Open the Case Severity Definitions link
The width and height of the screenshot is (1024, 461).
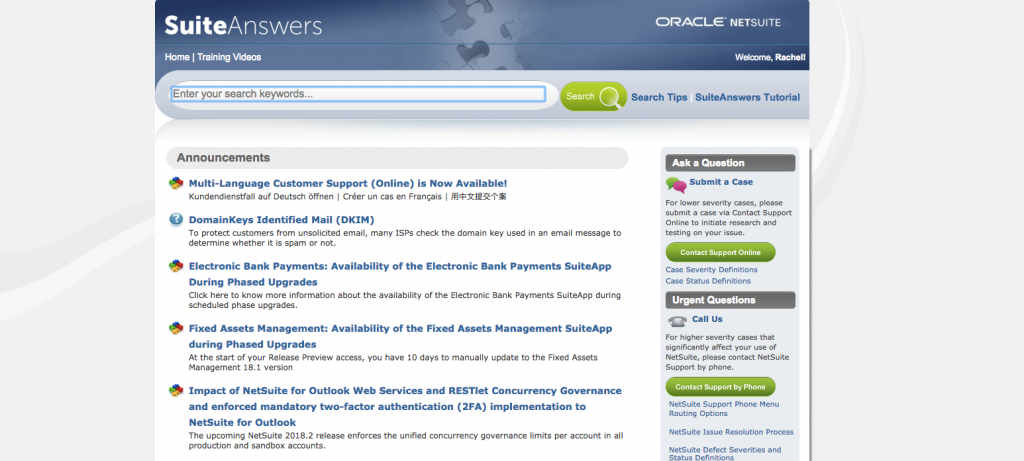pos(711,270)
